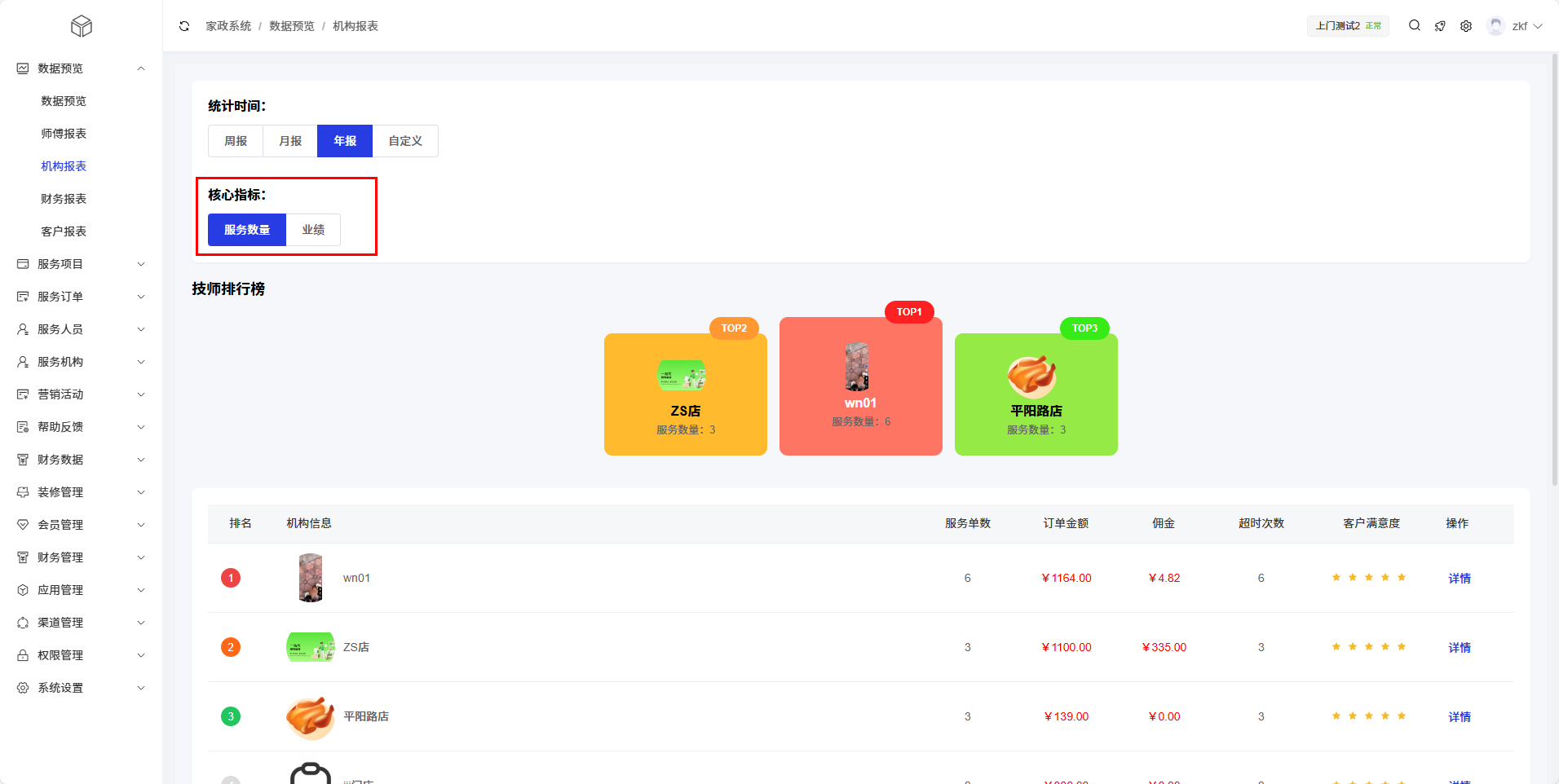The image size is (1559, 784).
Task: Expand the 服务机构 sidebar group
Action: (141, 362)
